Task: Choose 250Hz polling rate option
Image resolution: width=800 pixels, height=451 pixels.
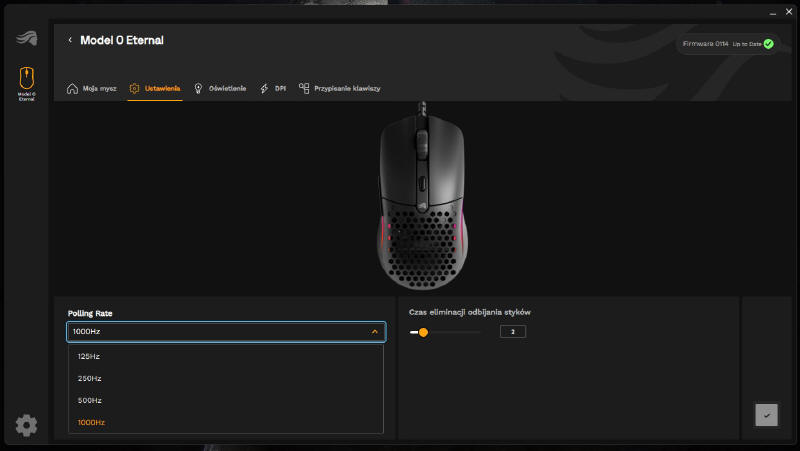Action: (x=89, y=378)
